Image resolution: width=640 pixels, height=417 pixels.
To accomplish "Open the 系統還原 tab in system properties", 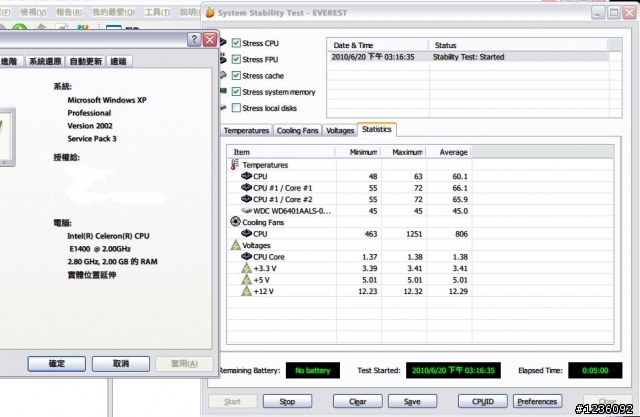I will (45, 62).
